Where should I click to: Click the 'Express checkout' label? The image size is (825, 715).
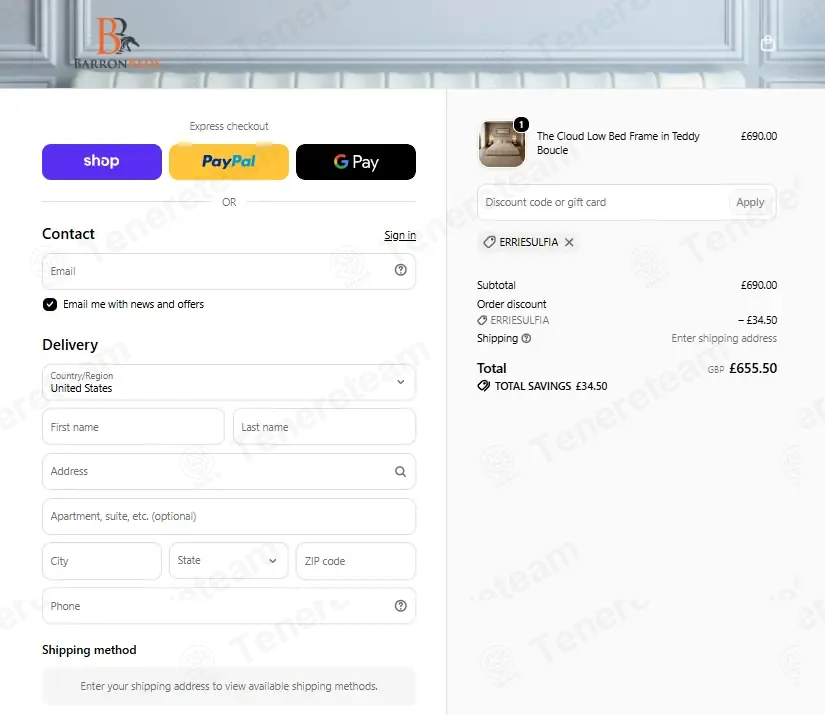click(229, 126)
